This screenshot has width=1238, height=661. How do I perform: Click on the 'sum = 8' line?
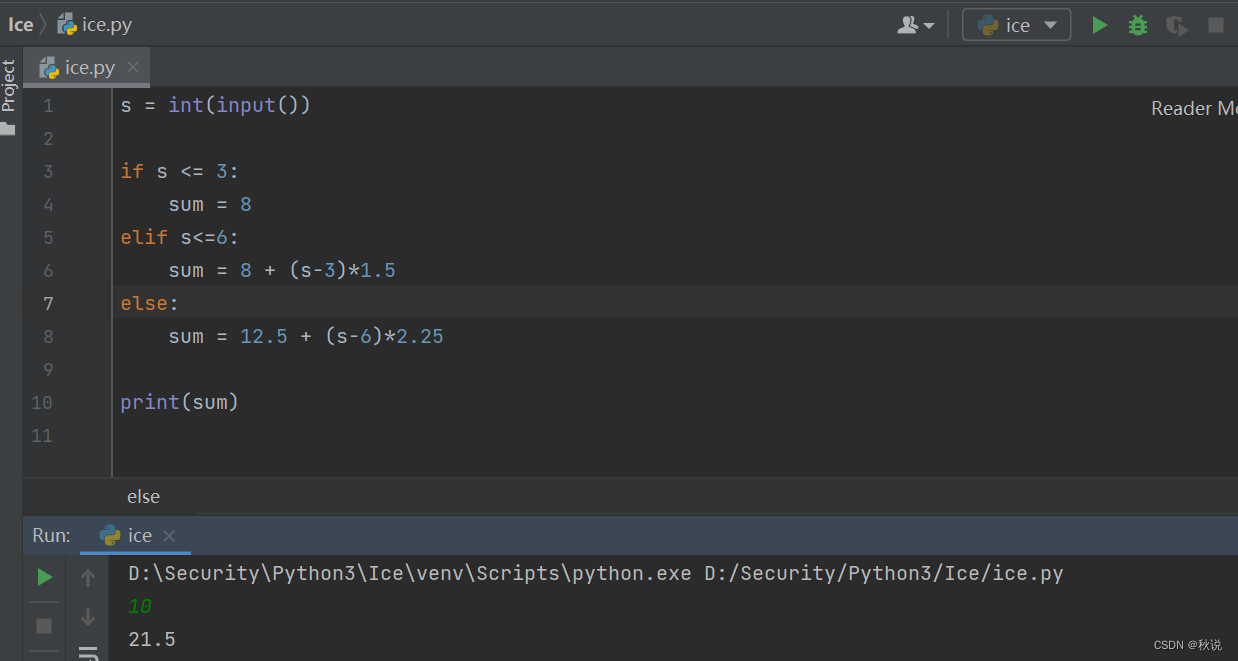coord(210,204)
